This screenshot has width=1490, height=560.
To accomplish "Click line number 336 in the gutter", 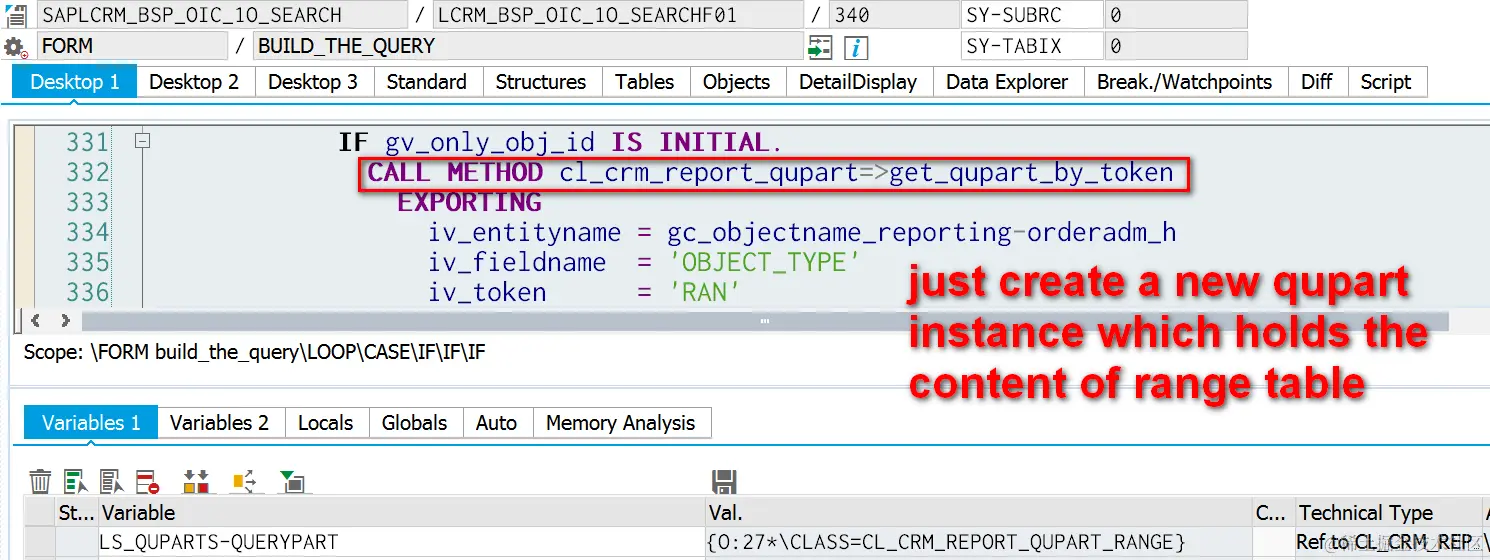I will [87, 292].
